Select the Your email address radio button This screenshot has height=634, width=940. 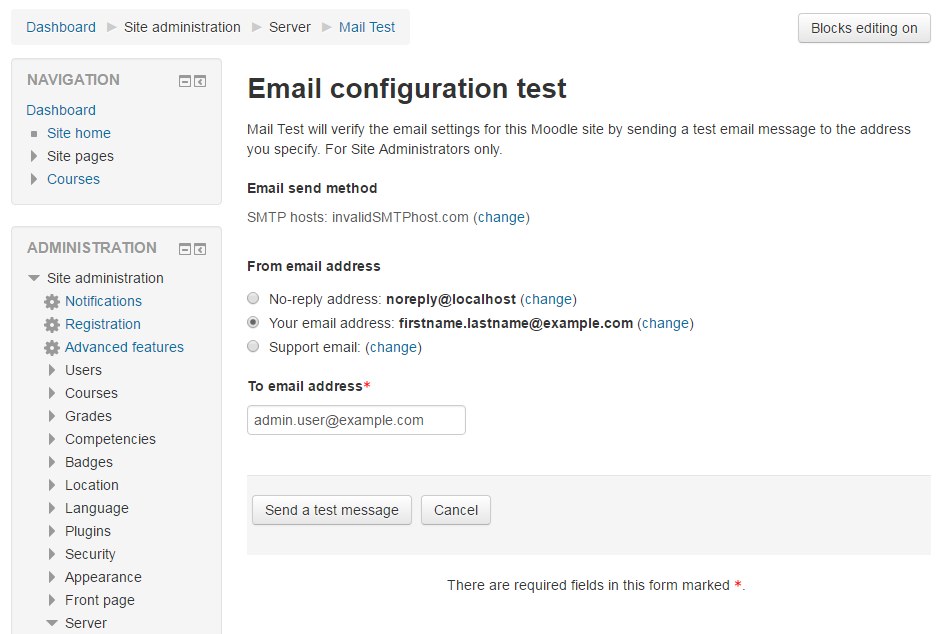pos(253,322)
